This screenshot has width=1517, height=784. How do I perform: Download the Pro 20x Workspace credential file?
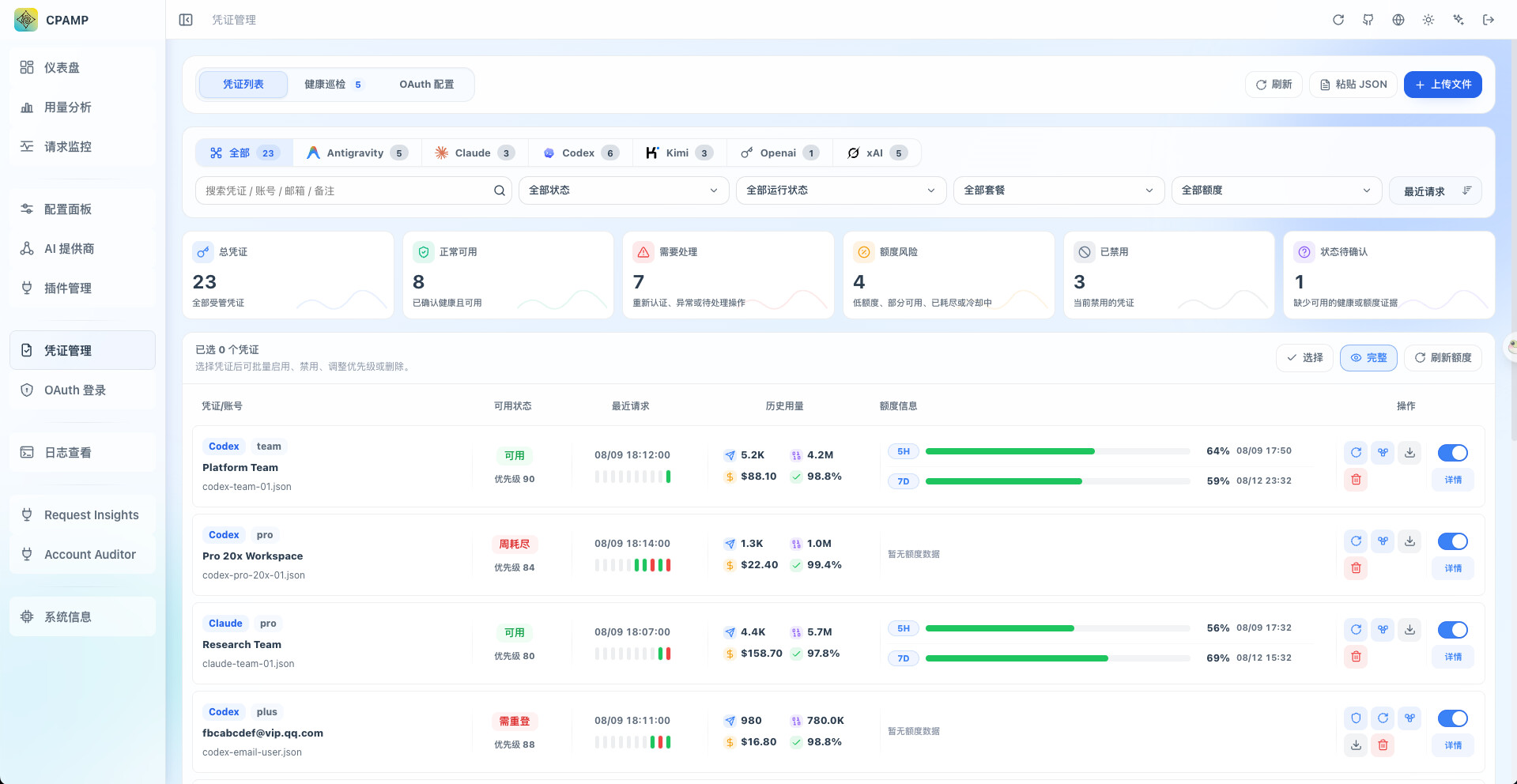(1410, 541)
